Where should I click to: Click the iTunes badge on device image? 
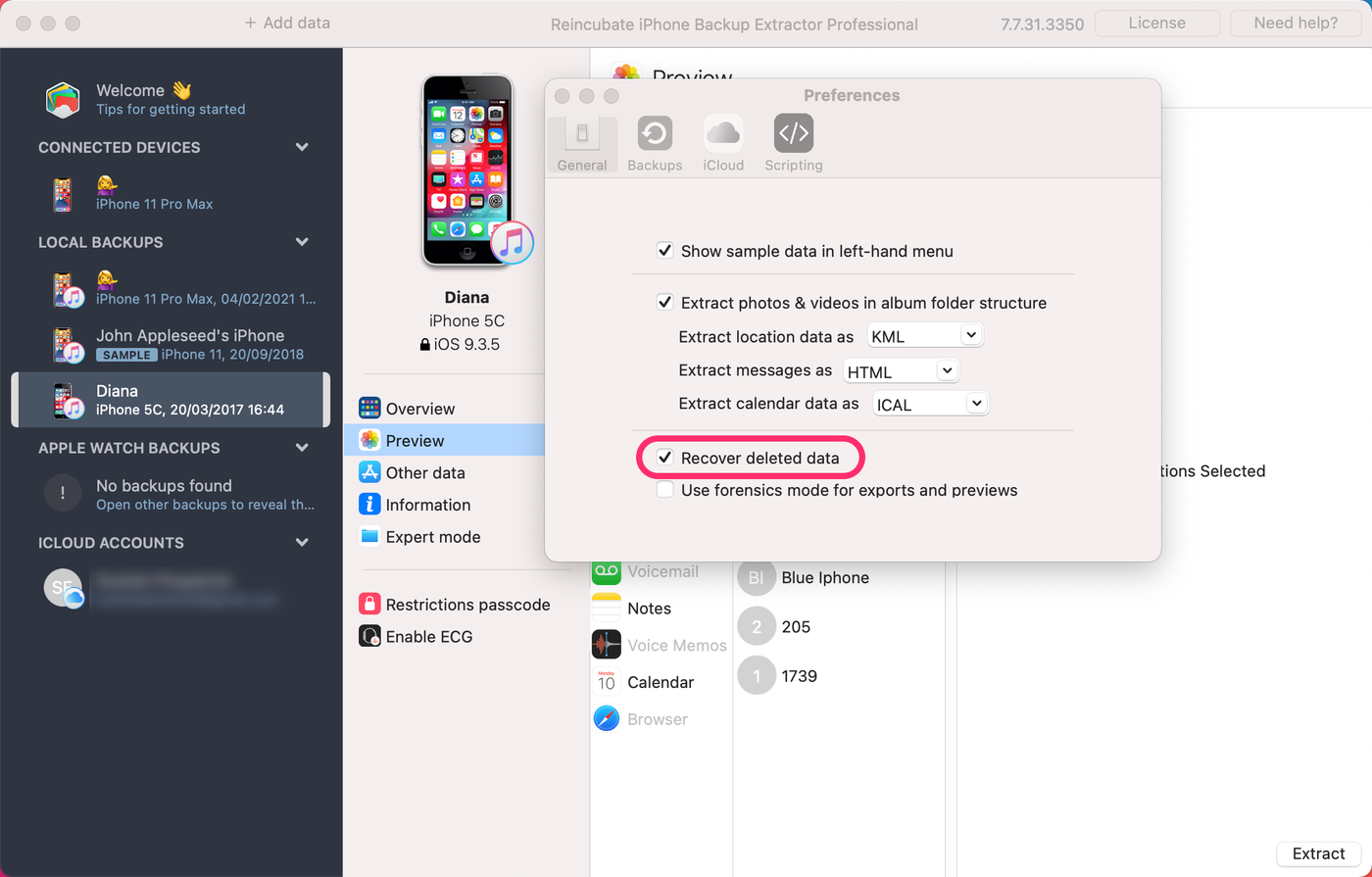tap(512, 242)
